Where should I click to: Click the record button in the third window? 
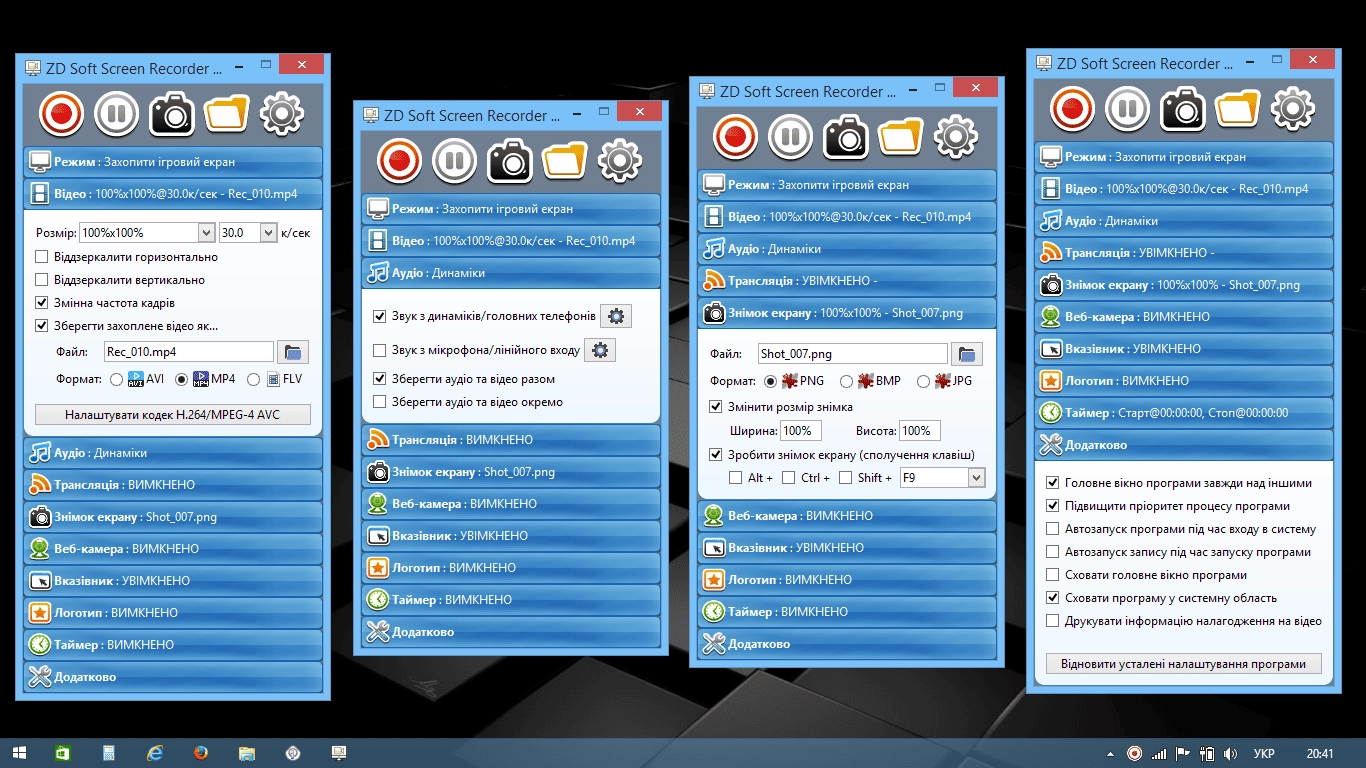(735, 137)
